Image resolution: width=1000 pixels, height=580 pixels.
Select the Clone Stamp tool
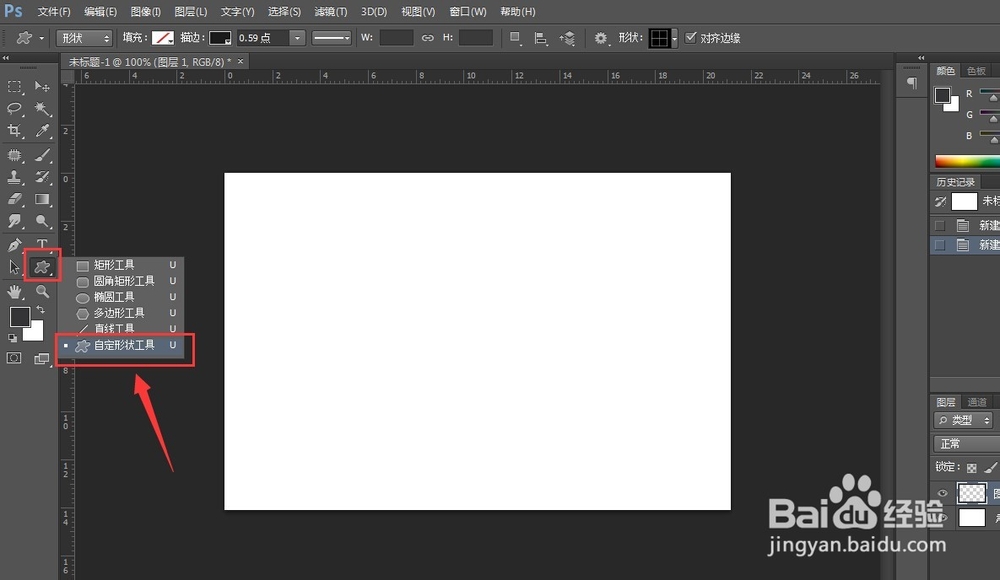(x=14, y=177)
